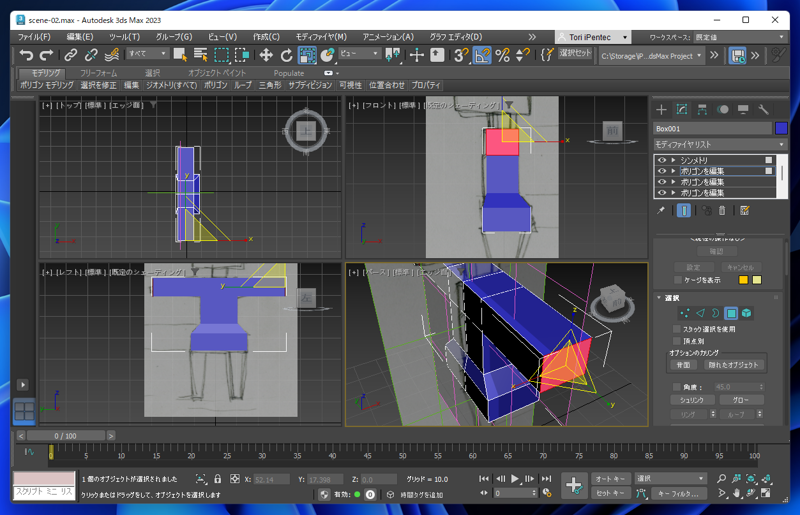The width and height of the screenshot is (800, 515).
Task: Toggle Show End Result button
Action: (x=684, y=210)
